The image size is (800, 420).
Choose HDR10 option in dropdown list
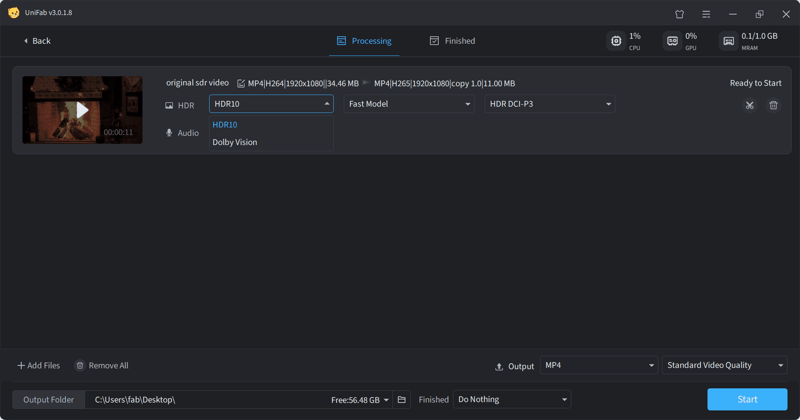225,125
